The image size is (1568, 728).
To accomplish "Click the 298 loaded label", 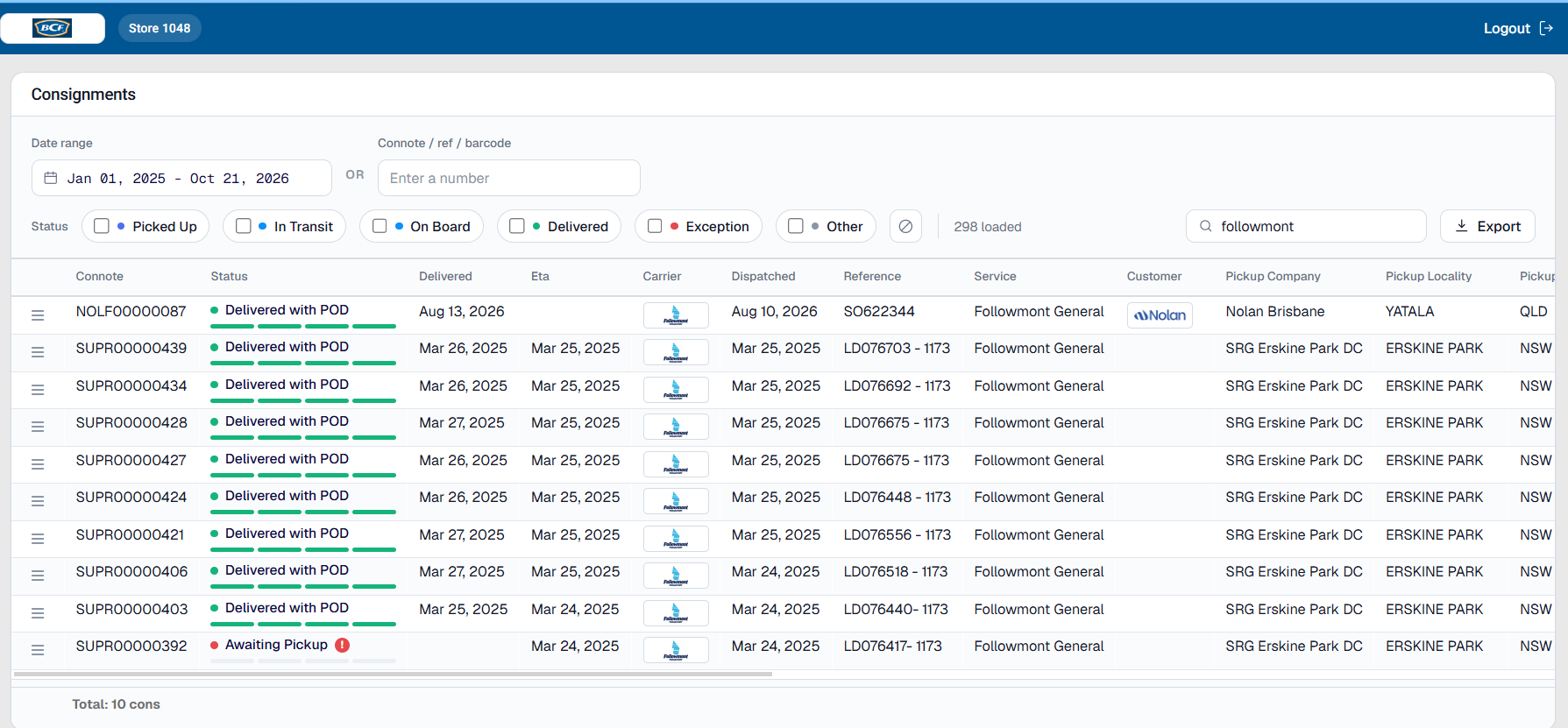I will [x=988, y=227].
